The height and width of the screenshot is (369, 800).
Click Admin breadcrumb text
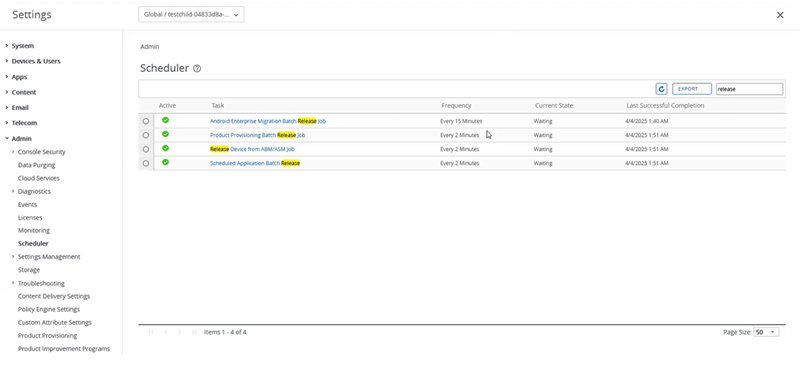click(150, 46)
